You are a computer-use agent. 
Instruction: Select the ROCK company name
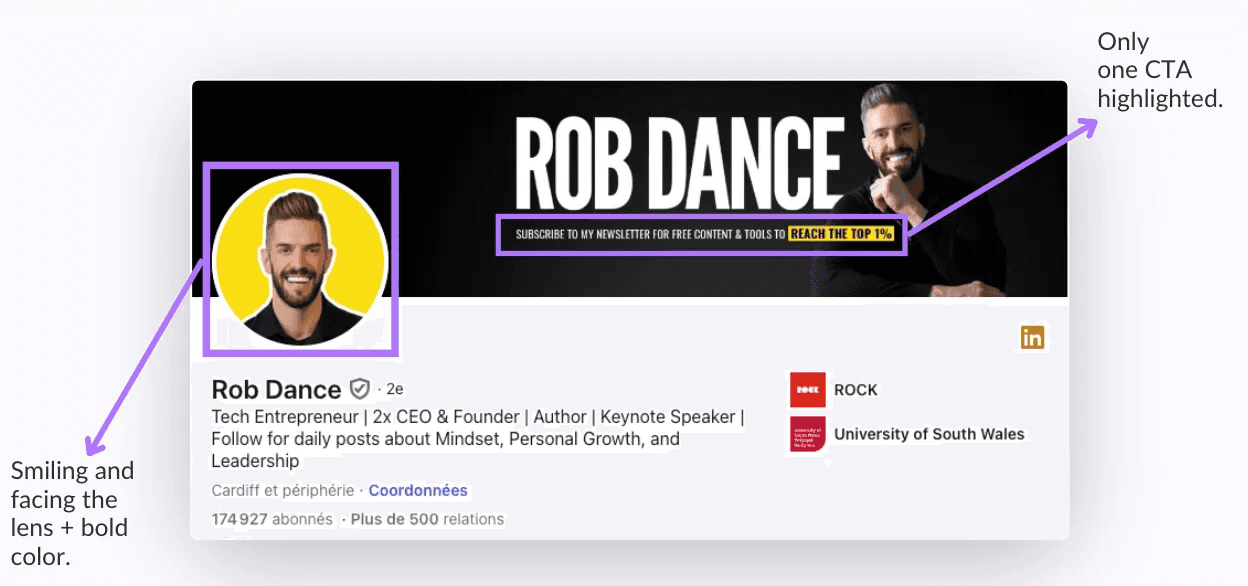(x=856, y=390)
